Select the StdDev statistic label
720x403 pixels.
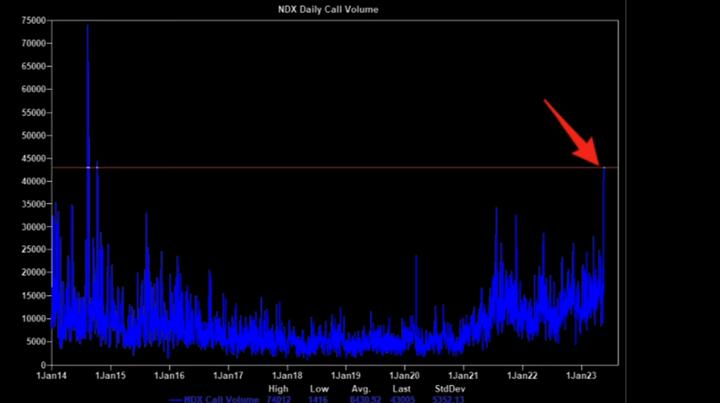[x=444, y=387]
